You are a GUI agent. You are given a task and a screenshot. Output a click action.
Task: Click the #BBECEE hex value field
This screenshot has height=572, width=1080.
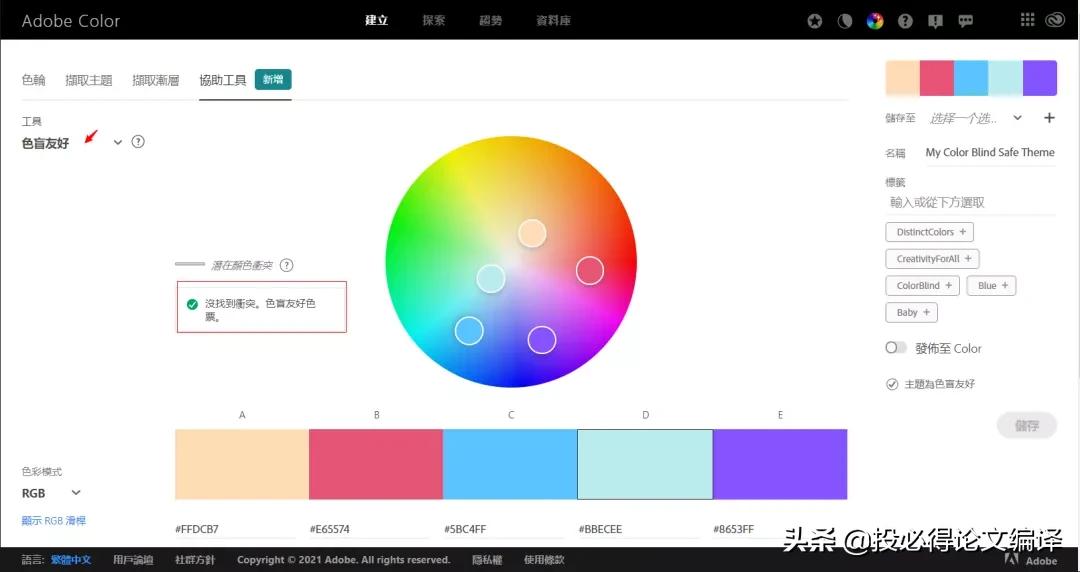pos(638,529)
